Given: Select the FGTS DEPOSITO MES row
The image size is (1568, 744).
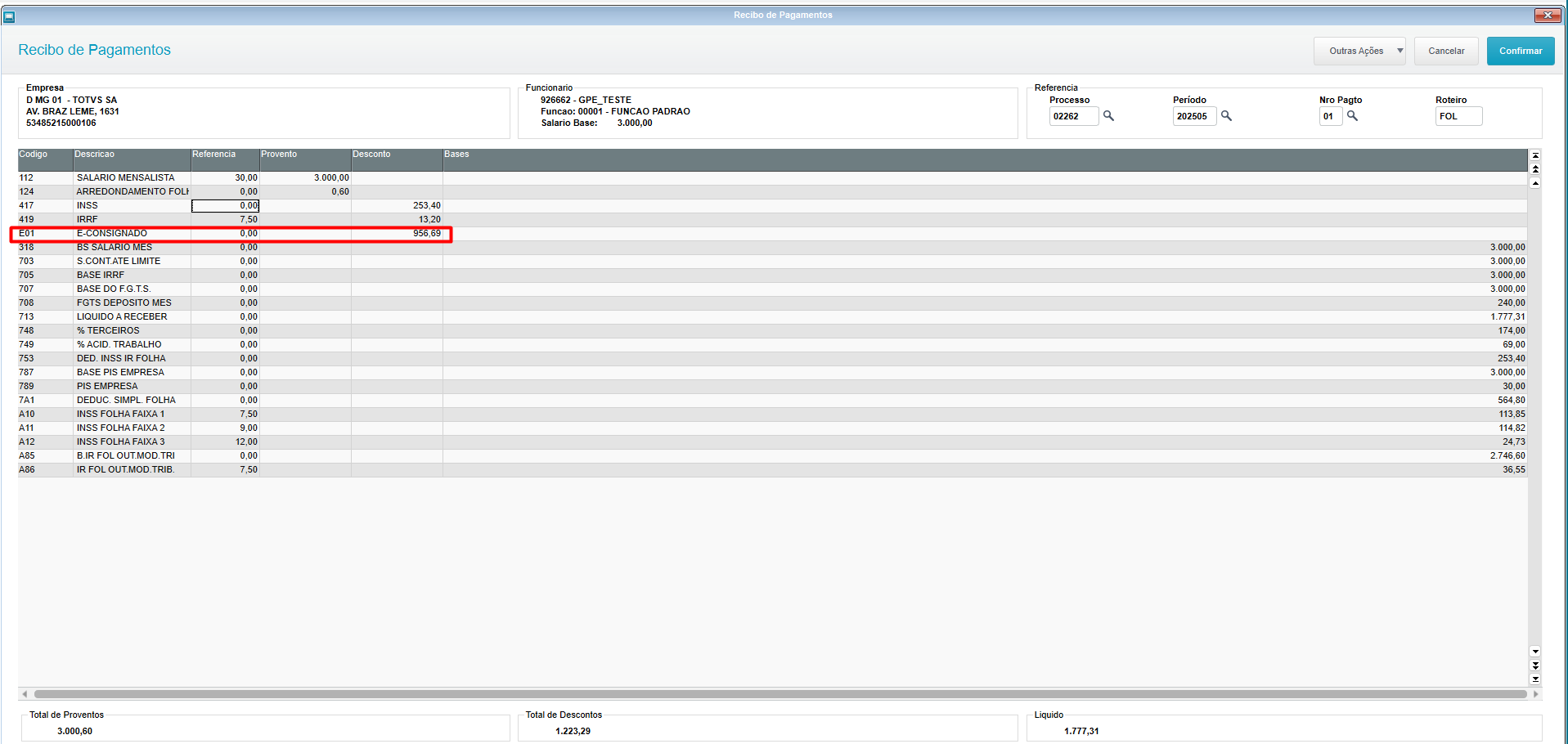Looking at the screenshot, I should coord(772,303).
